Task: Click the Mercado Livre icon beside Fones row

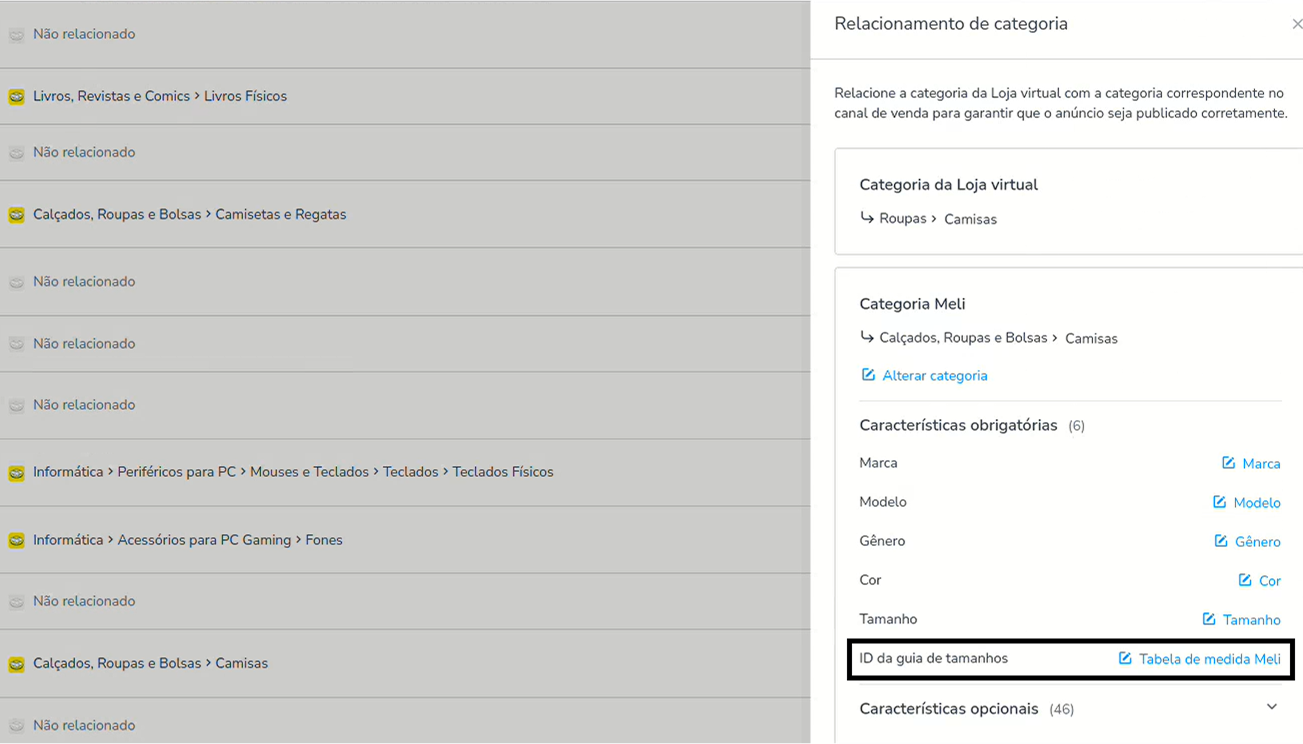Action: [16, 541]
